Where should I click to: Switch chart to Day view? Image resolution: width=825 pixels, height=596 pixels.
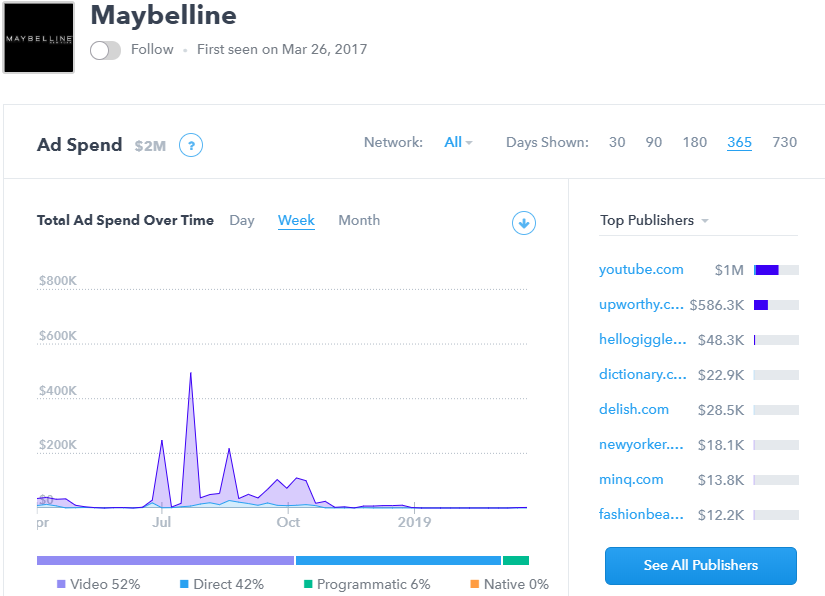(x=242, y=220)
